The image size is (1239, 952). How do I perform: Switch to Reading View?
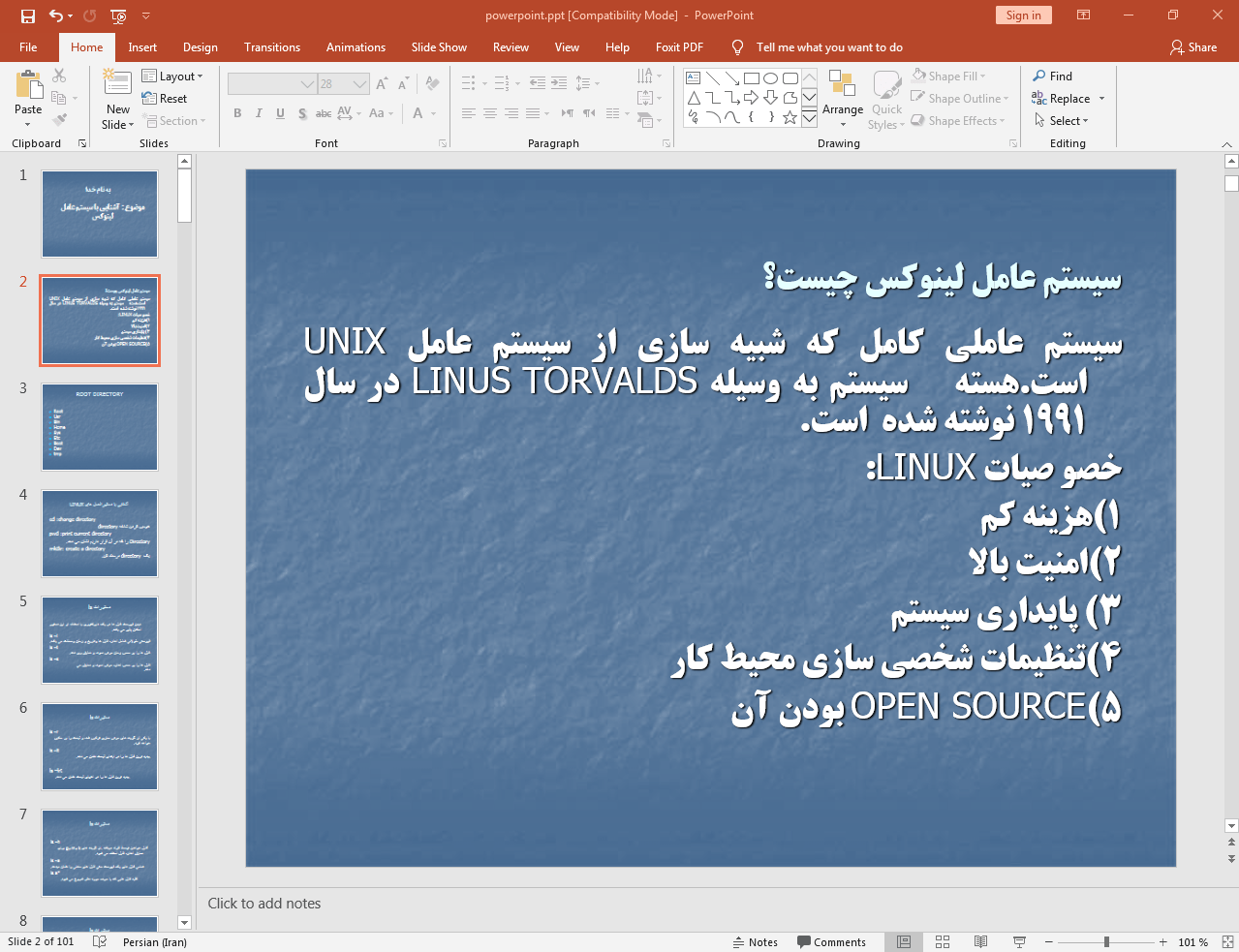[980, 942]
